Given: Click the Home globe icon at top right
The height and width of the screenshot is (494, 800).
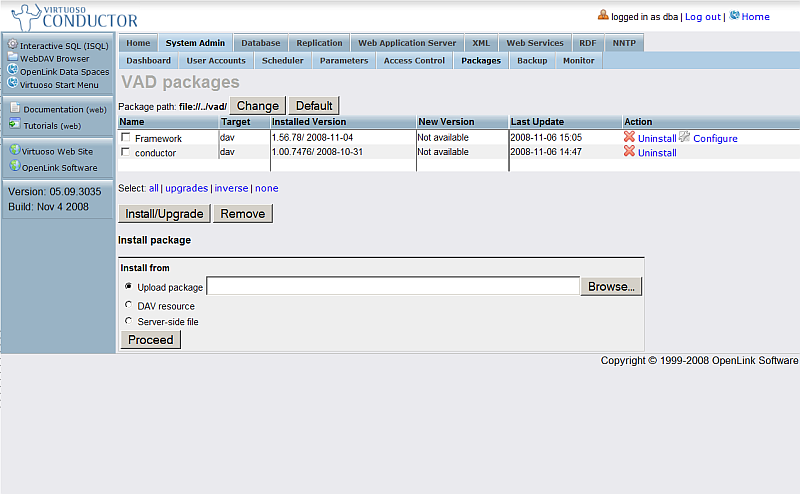Looking at the screenshot, I should pos(734,16).
